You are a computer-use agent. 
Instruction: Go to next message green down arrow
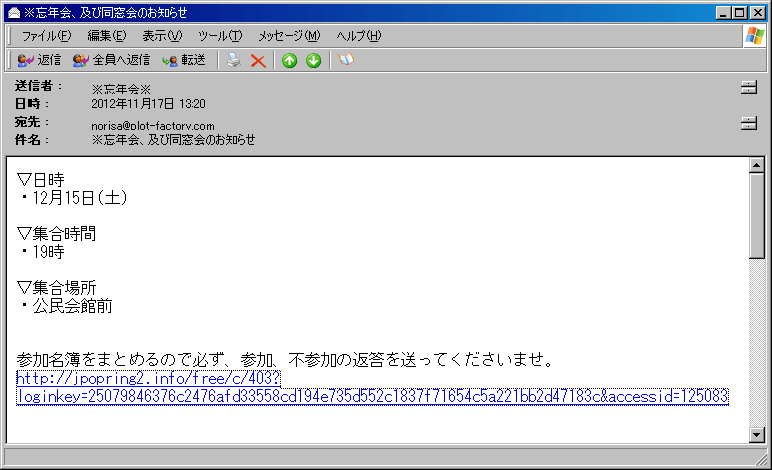[313, 61]
